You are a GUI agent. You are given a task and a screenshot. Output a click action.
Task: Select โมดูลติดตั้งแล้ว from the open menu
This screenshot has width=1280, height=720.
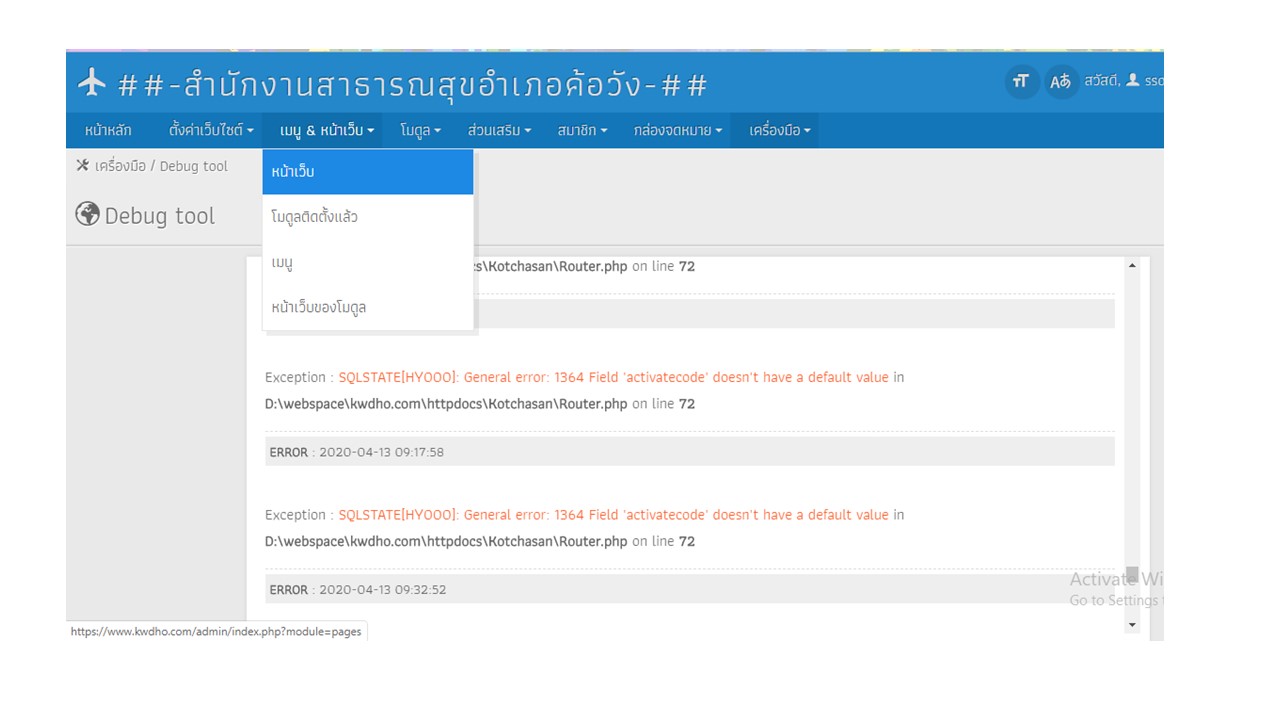click(368, 217)
